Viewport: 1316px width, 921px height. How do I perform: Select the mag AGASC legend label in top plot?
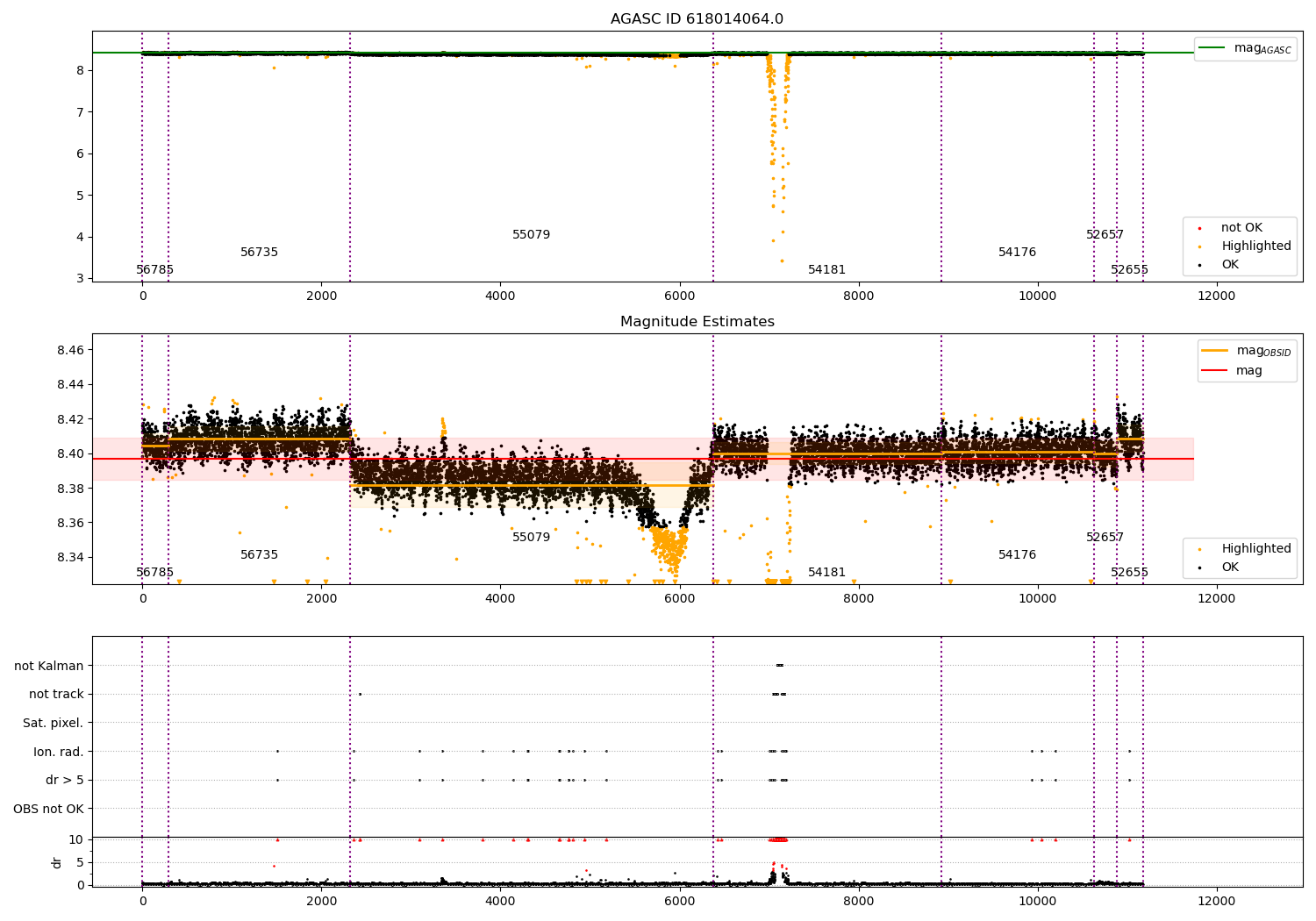1262,48
